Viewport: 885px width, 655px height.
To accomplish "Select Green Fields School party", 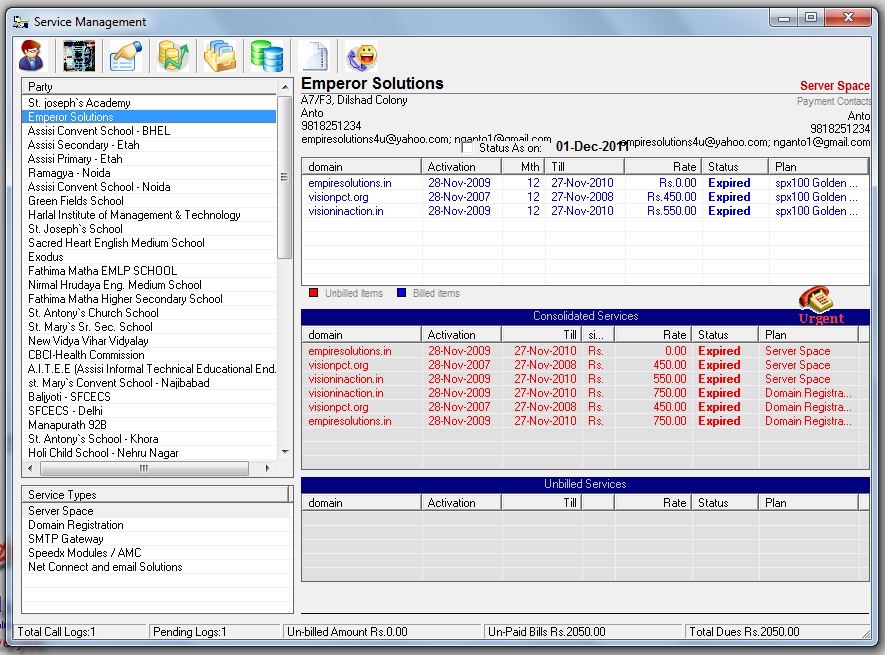I will [x=150, y=201].
